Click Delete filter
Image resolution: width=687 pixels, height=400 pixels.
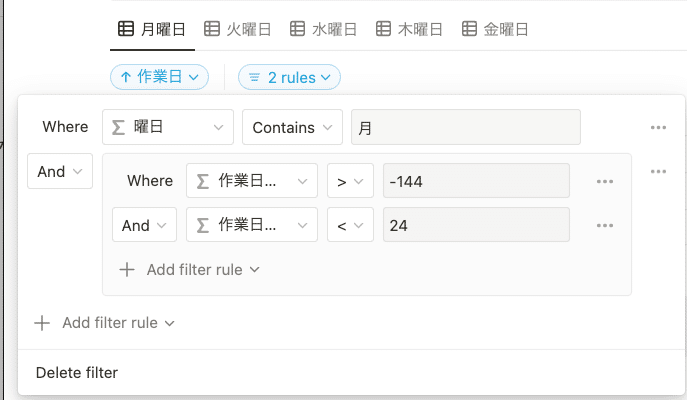pos(77,373)
